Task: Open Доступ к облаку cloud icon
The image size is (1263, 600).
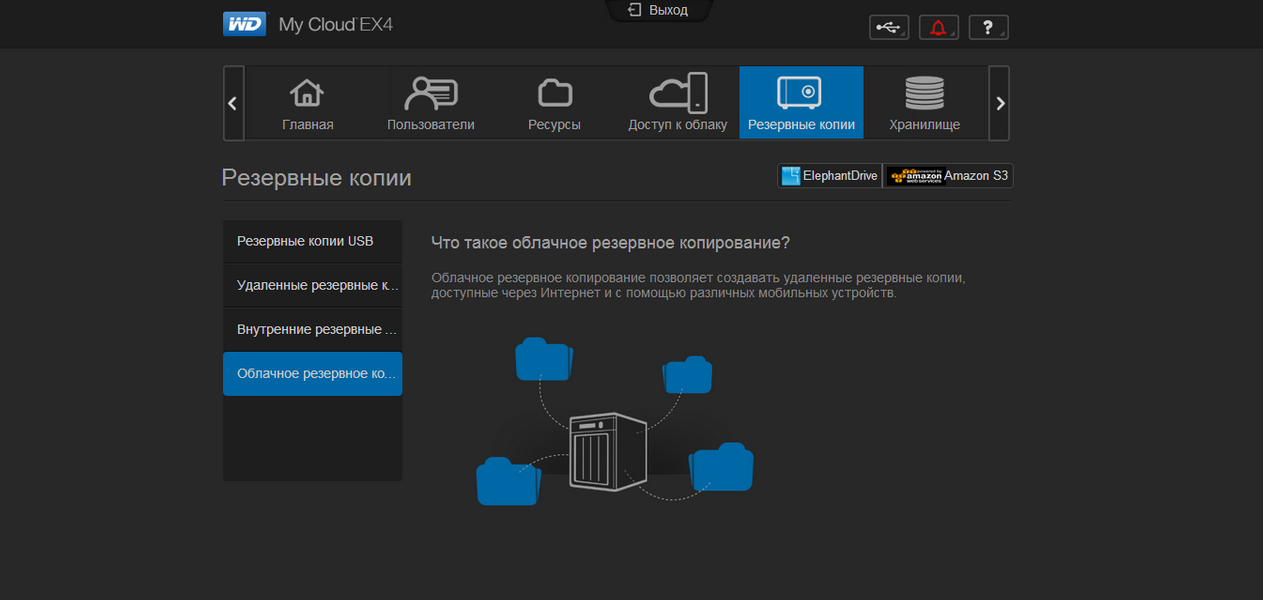Action: [x=678, y=93]
